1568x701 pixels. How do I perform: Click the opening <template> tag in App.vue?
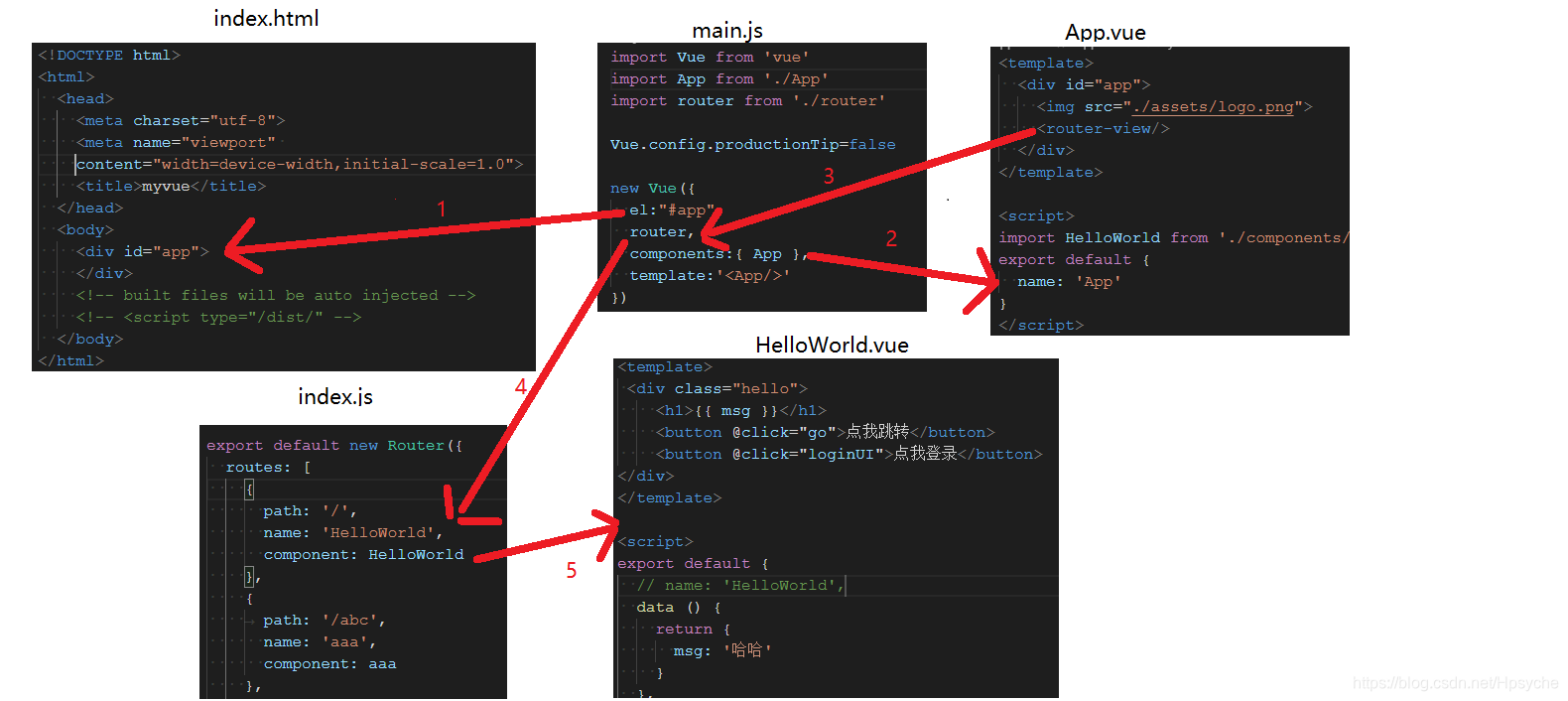coord(1046,64)
